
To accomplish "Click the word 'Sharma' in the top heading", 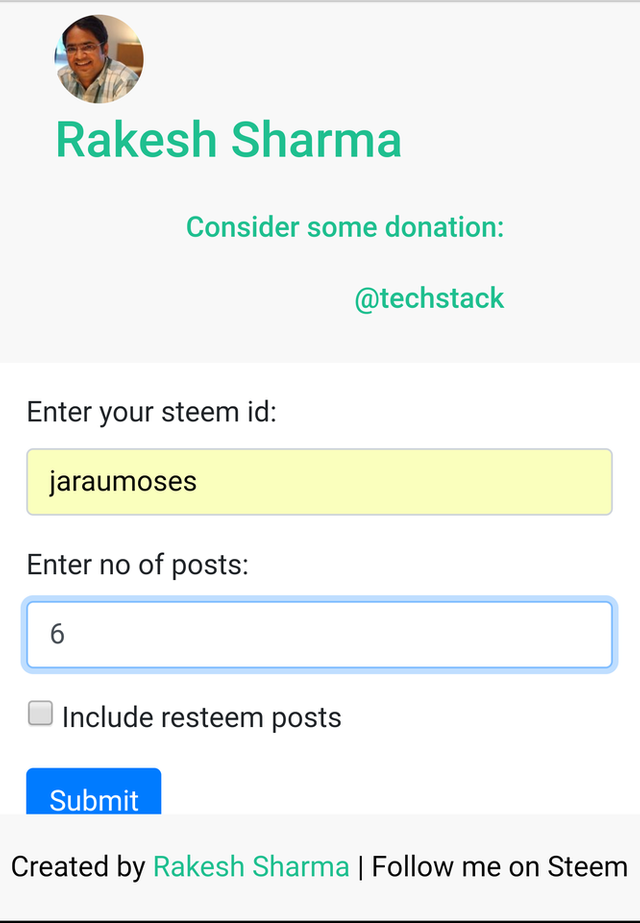I will click(316, 140).
